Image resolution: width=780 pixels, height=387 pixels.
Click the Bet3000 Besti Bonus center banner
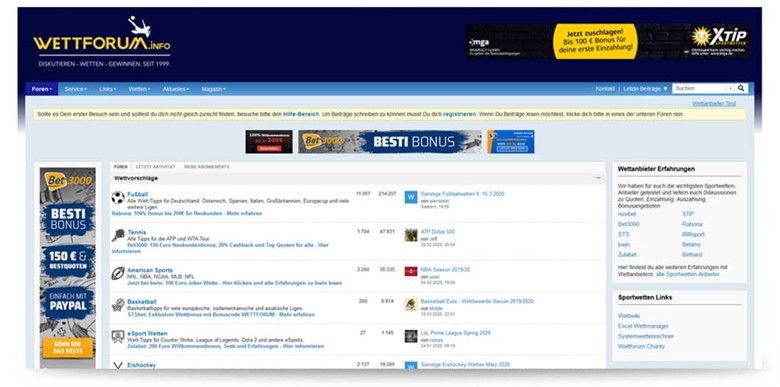(390, 142)
